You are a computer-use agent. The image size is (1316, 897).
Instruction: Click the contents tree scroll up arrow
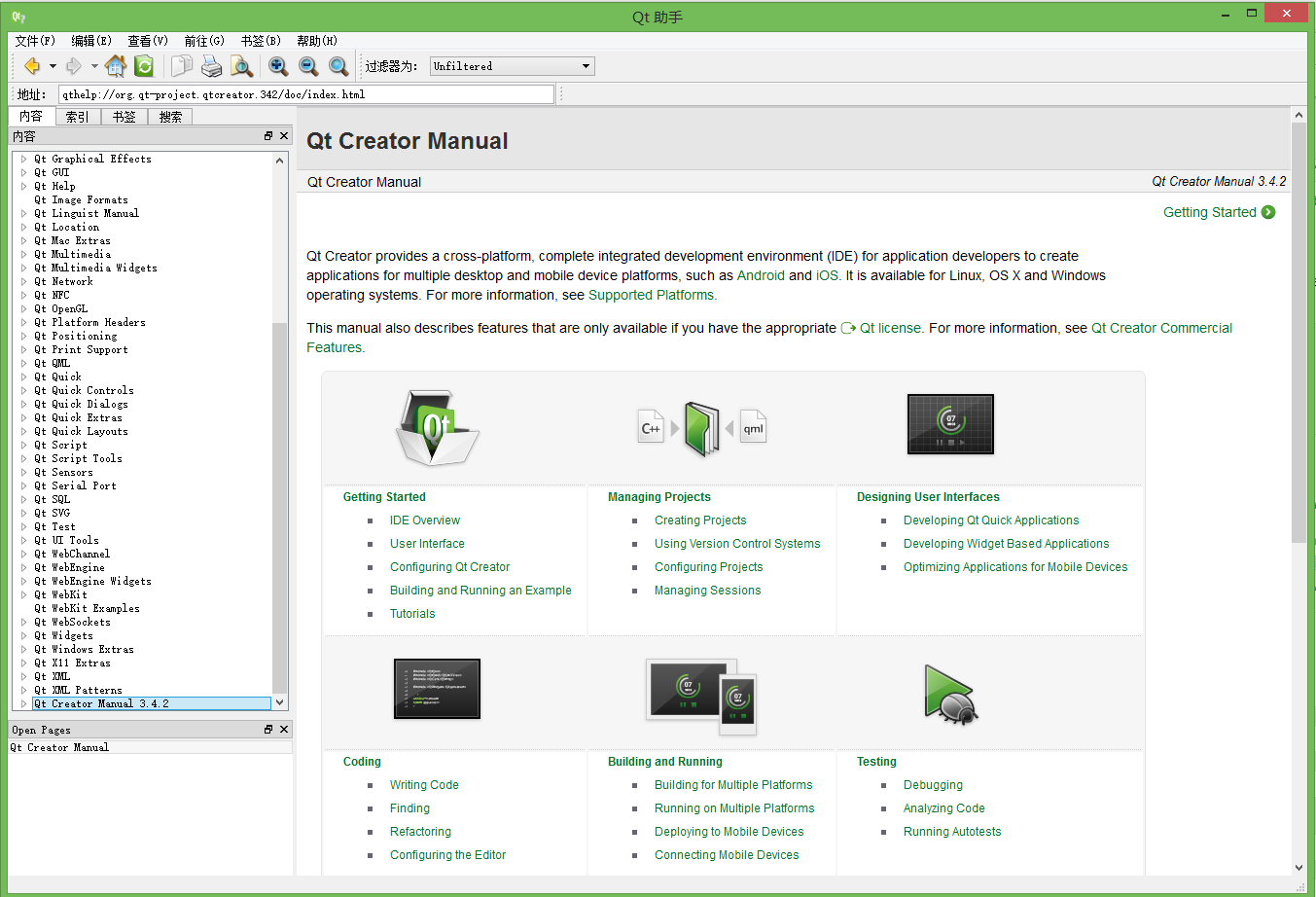point(280,160)
